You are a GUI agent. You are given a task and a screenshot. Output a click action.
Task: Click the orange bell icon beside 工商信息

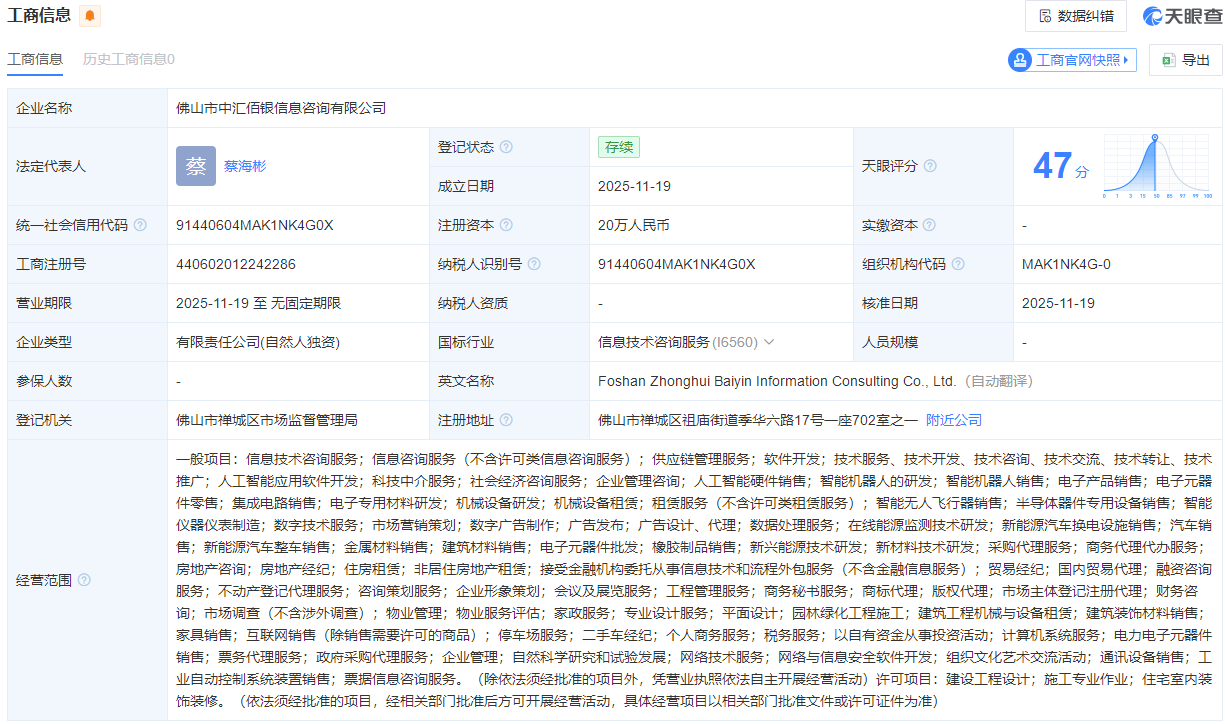pyautogui.click(x=90, y=16)
